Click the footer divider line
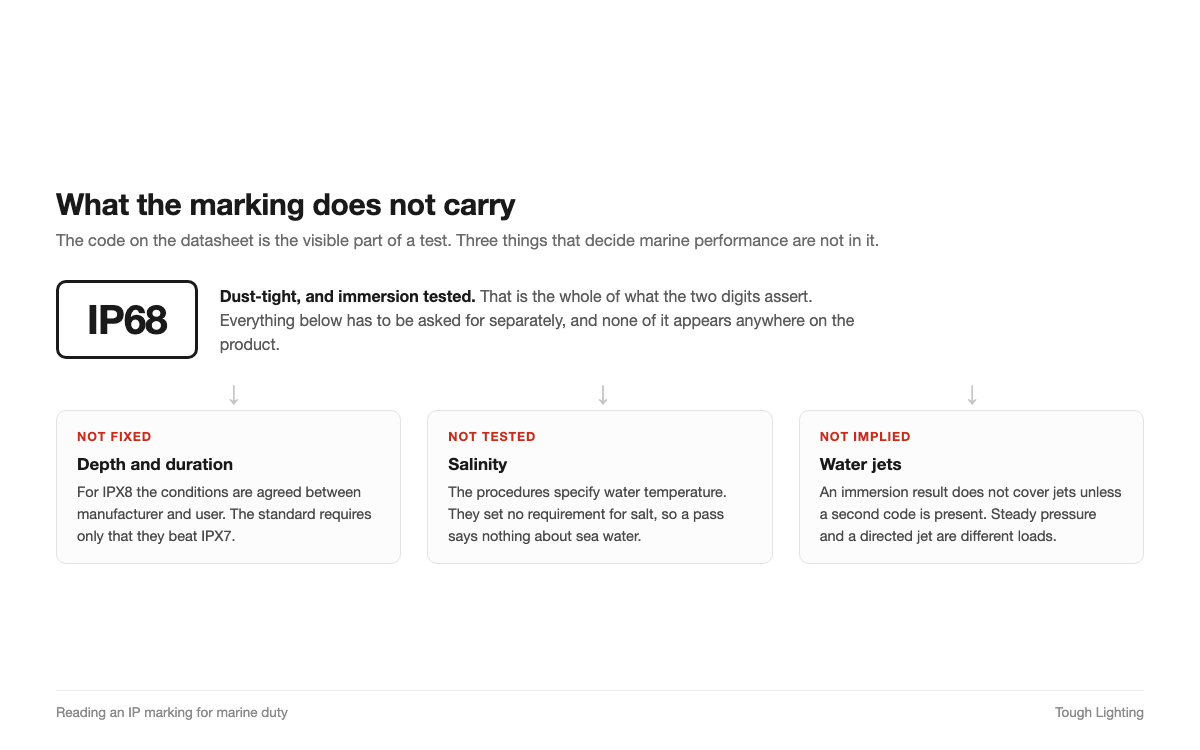Screen dimensions: 1200x750 pyautogui.click(x=600, y=690)
